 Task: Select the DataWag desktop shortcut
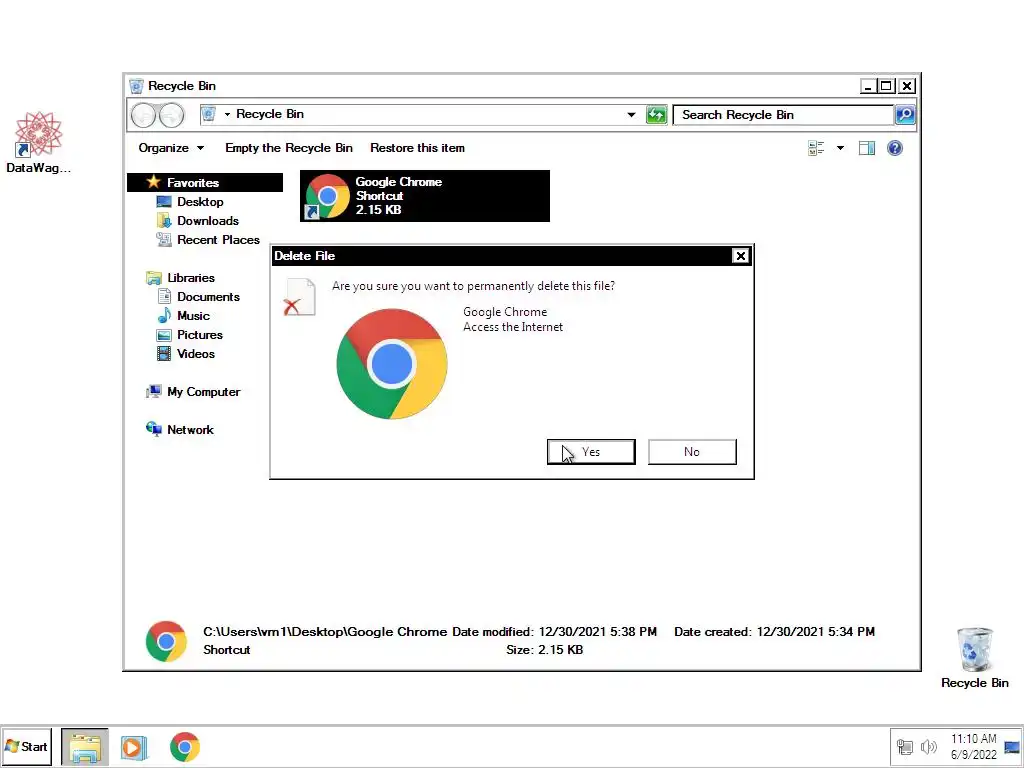(39, 143)
